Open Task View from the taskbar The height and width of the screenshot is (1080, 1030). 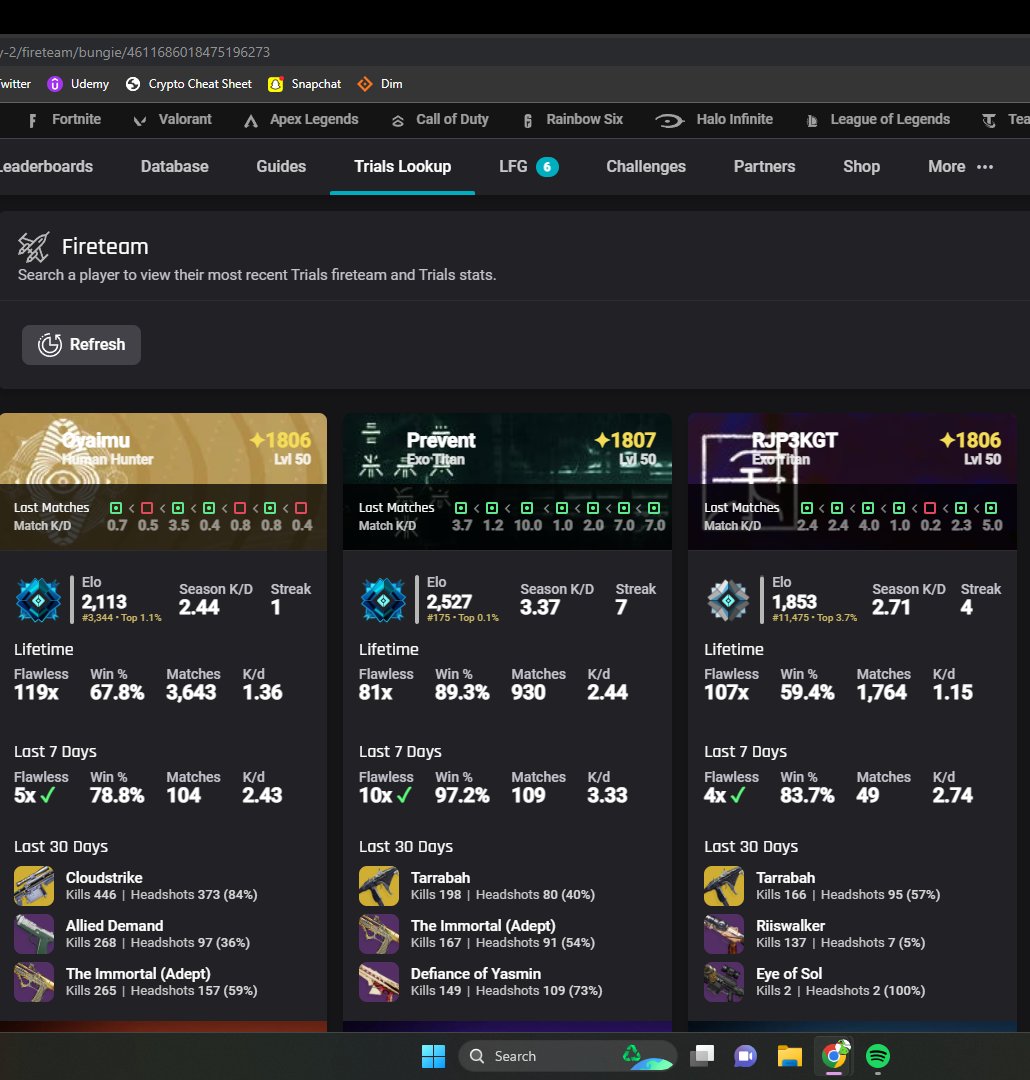pos(702,1056)
